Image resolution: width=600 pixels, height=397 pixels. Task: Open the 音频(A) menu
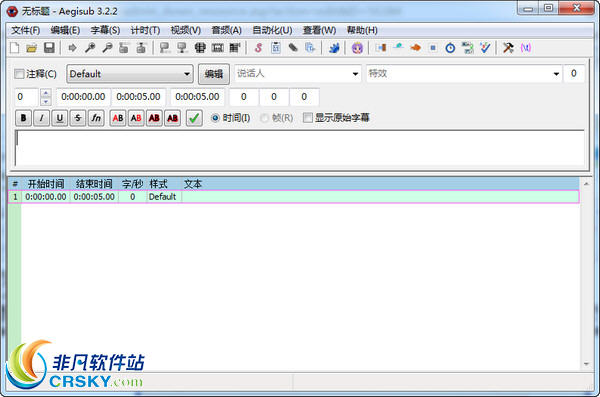227,30
